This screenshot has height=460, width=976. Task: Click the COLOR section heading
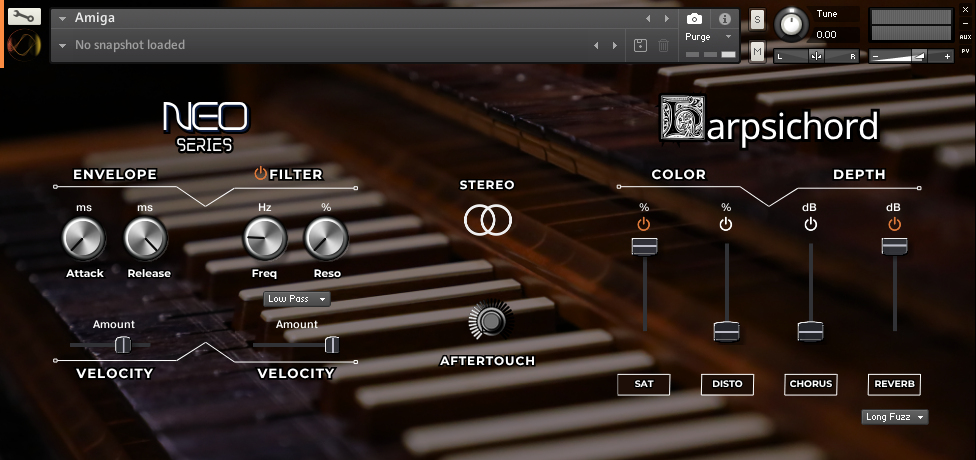click(x=678, y=174)
